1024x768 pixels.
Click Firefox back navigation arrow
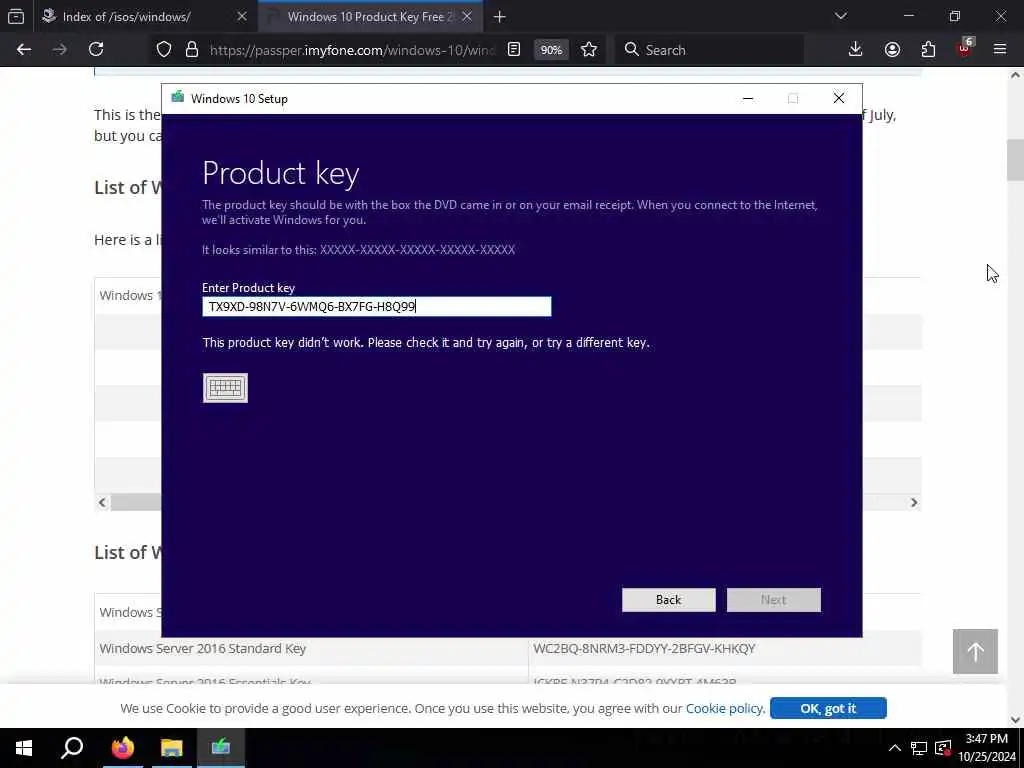(24, 50)
